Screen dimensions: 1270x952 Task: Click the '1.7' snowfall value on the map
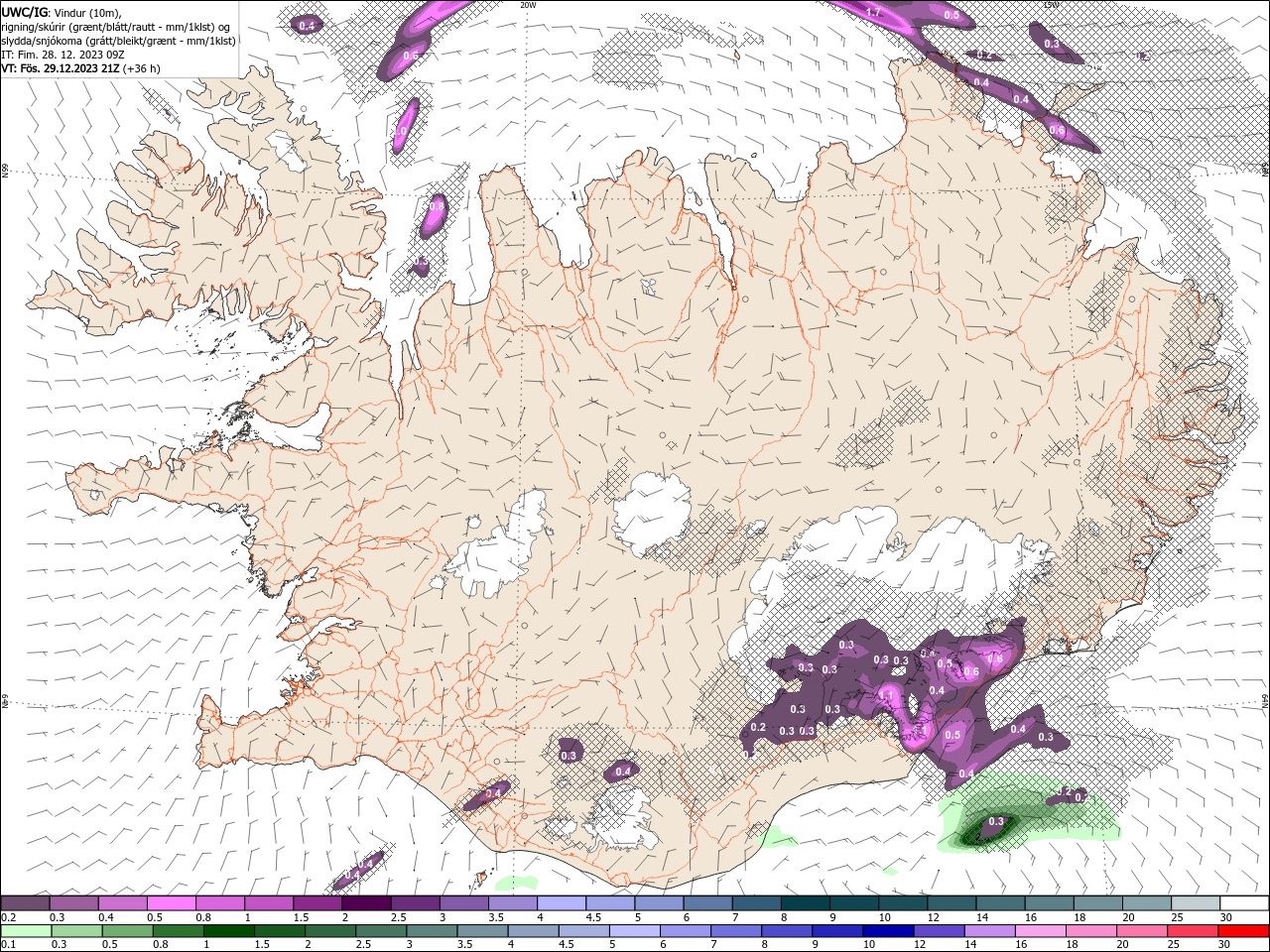[873, 12]
